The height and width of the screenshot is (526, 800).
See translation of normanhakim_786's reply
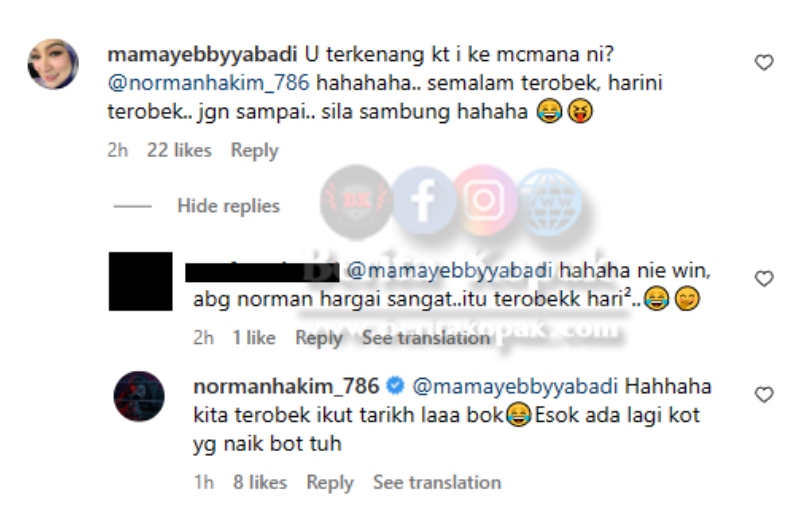[x=437, y=482]
